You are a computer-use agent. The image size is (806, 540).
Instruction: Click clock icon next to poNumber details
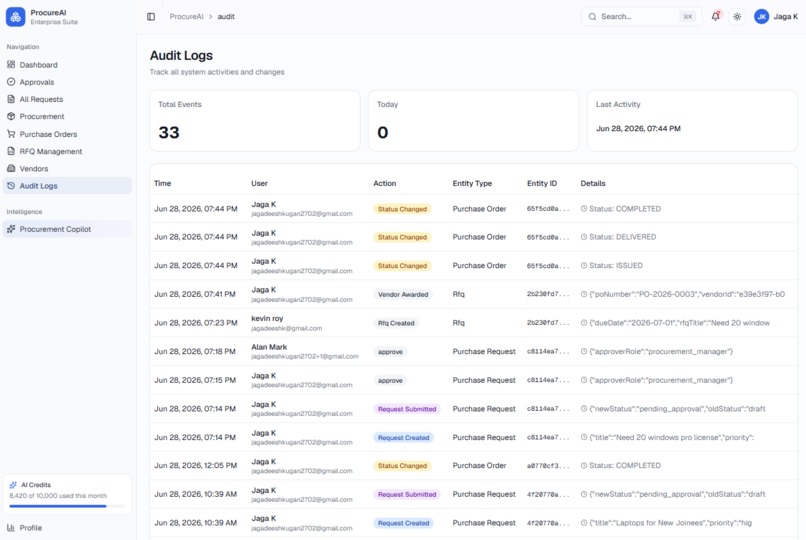584,294
